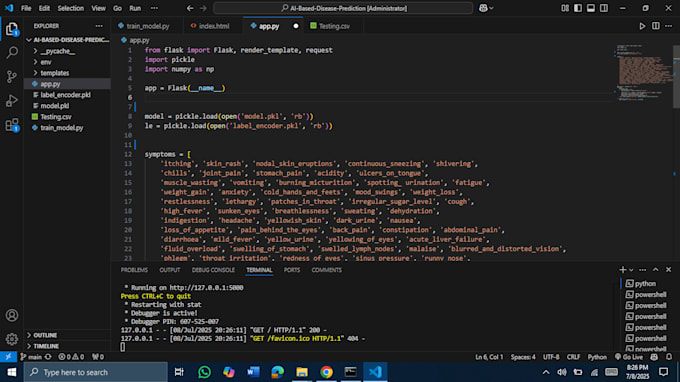Add a new terminal with plus icon
680x382 pixels.
pyautogui.click(x=623, y=270)
